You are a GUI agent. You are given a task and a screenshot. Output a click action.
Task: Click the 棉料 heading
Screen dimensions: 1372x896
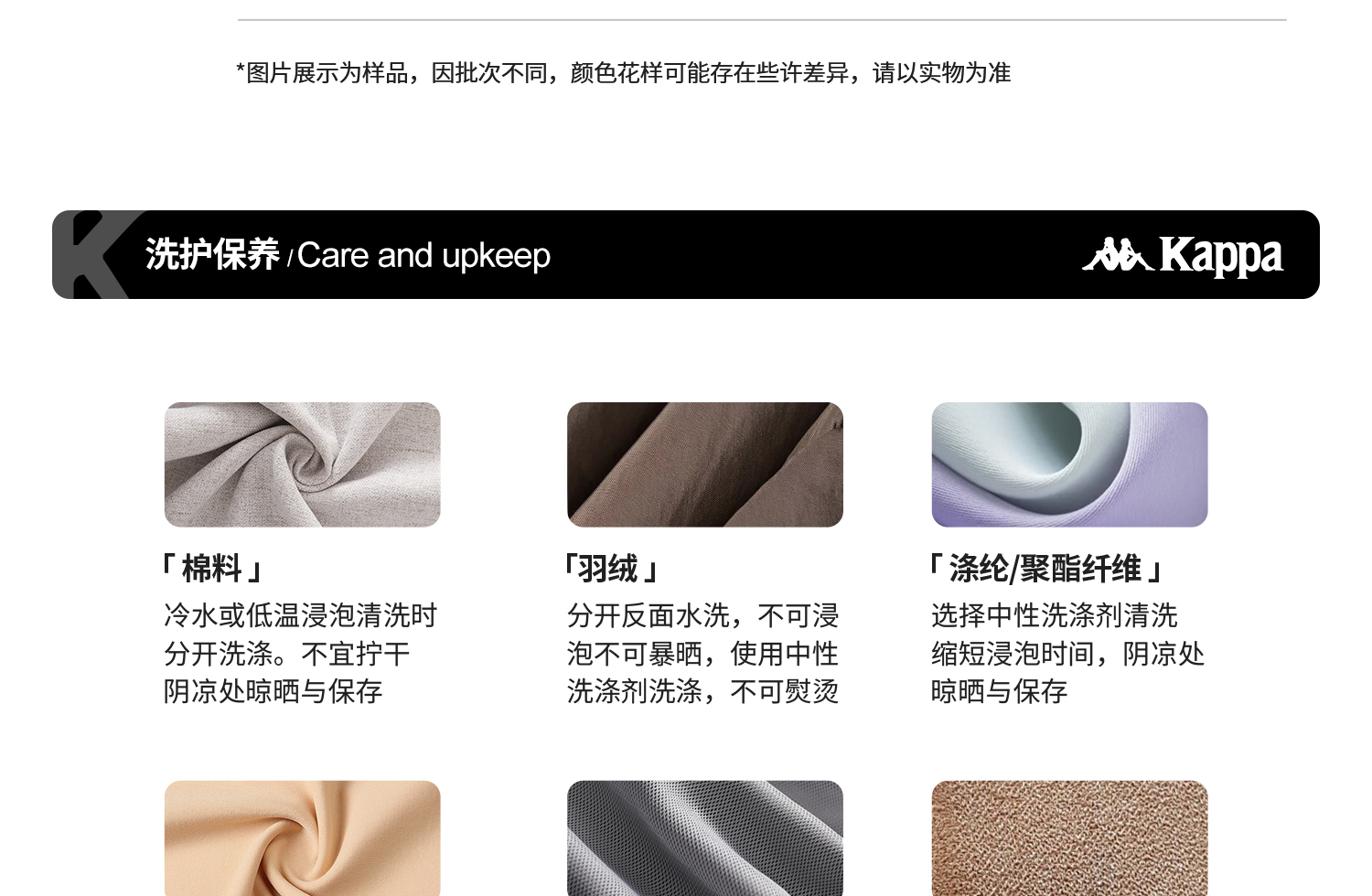click(x=212, y=569)
